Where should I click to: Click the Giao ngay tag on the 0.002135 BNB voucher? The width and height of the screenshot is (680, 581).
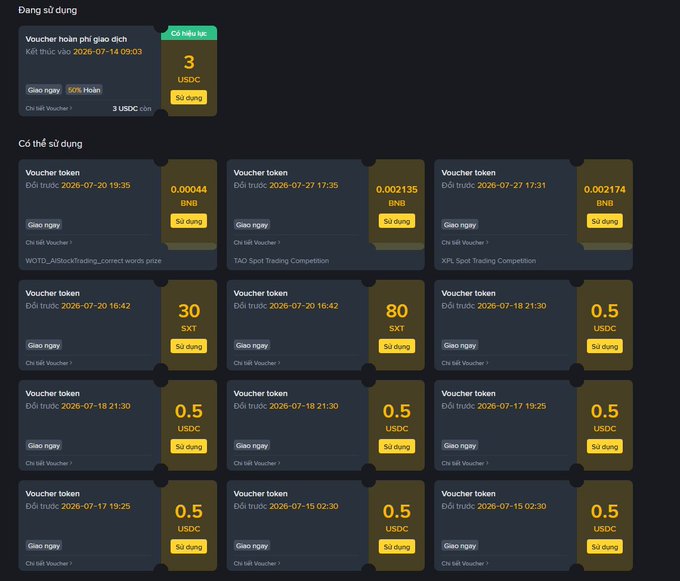(252, 225)
